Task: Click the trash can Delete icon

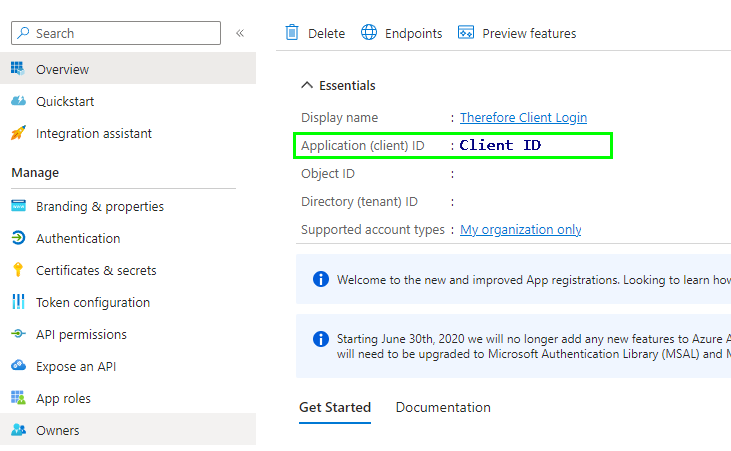Action: coord(293,33)
